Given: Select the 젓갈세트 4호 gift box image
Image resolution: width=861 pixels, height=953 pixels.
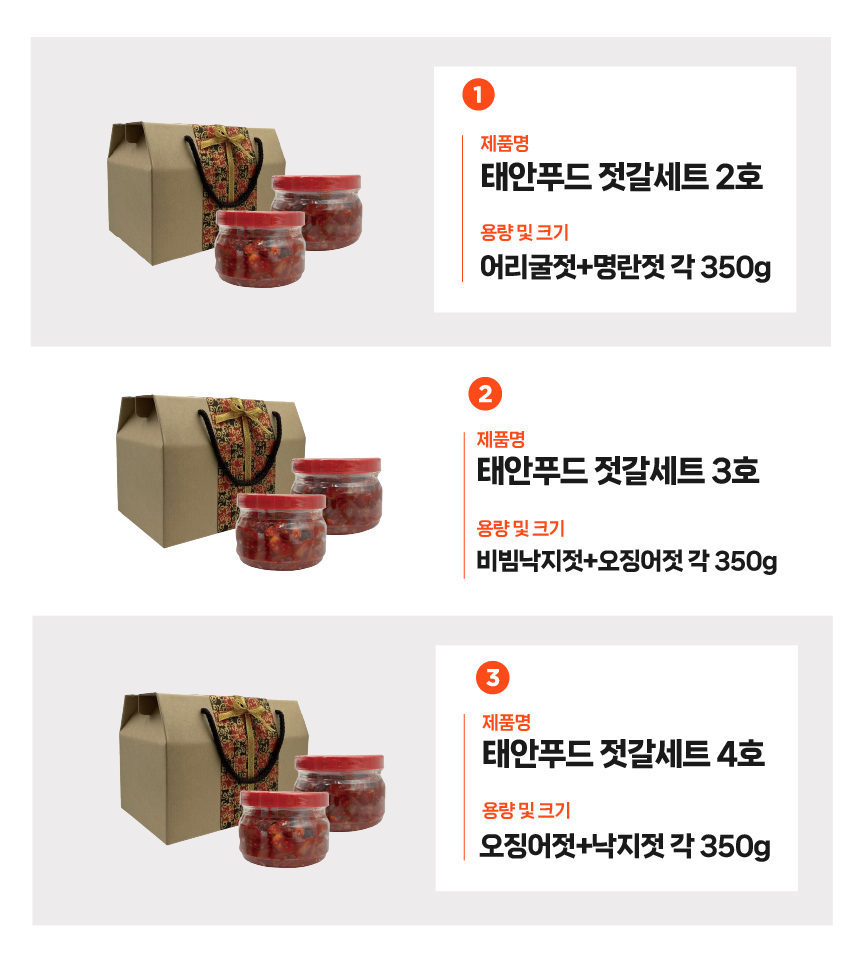Looking at the screenshot, I should 252,780.
